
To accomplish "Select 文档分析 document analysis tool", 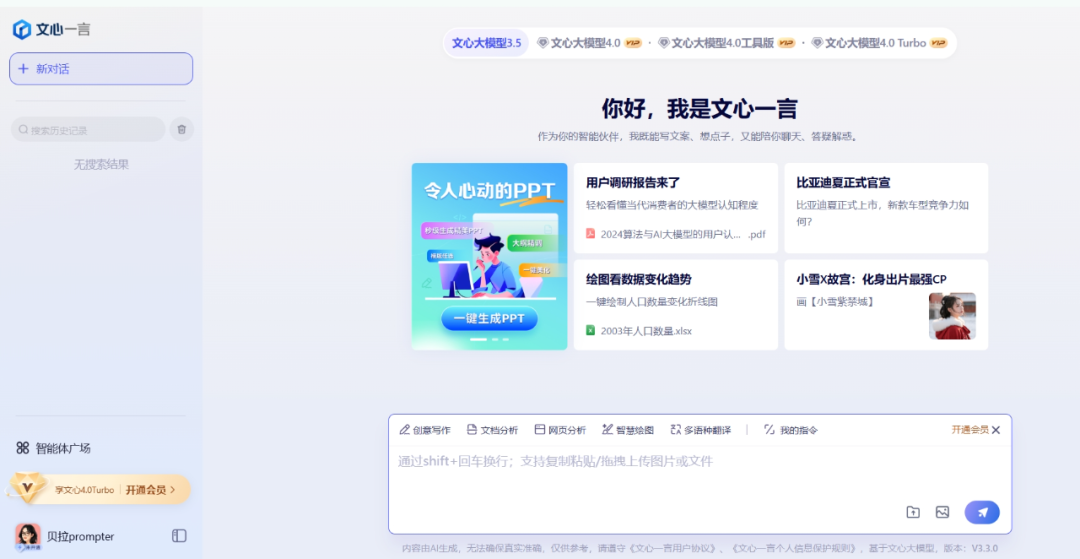I will point(492,430).
